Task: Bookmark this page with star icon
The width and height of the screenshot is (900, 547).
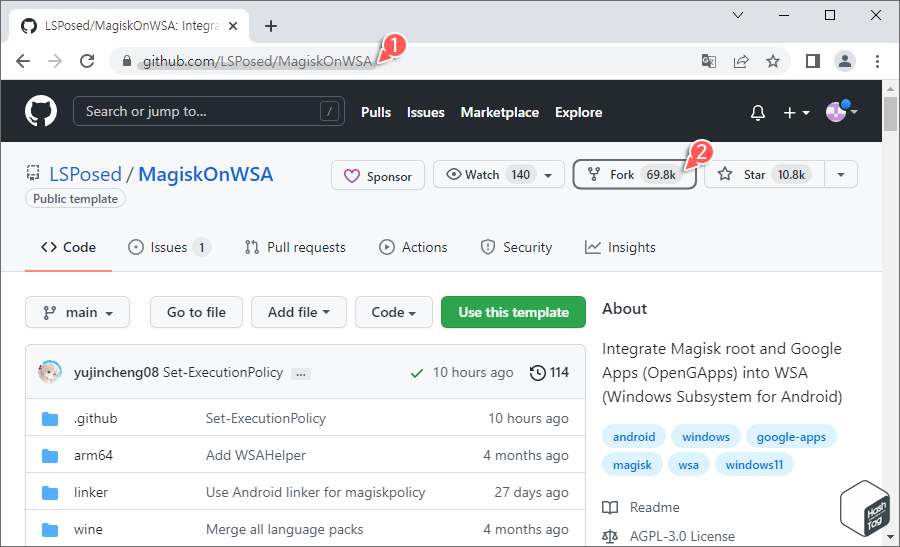Action: [x=773, y=61]
